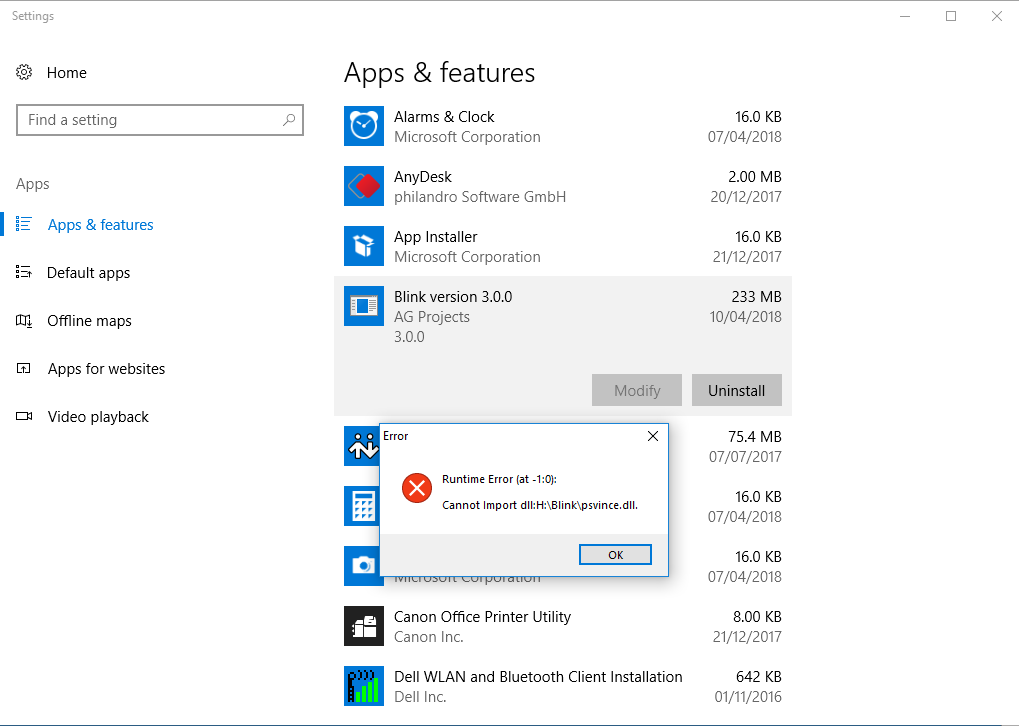Click the Uninstall button for Blink
Screen dimensions: 1019x726
pyautogui.click(x=736, y=390)
